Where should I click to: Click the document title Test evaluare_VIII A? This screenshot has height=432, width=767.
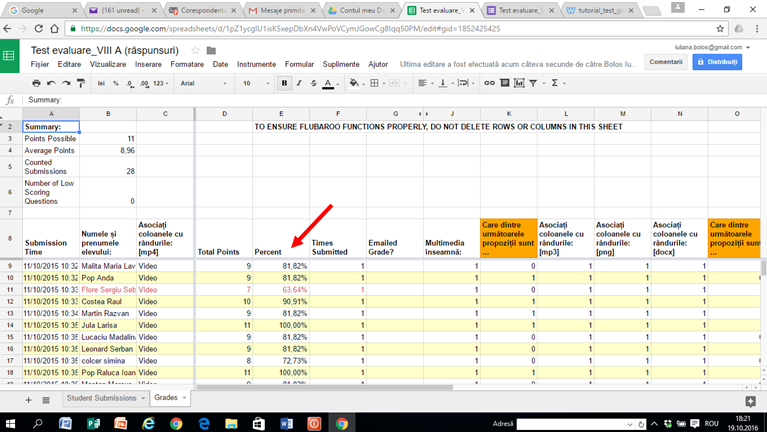[105, 50]
